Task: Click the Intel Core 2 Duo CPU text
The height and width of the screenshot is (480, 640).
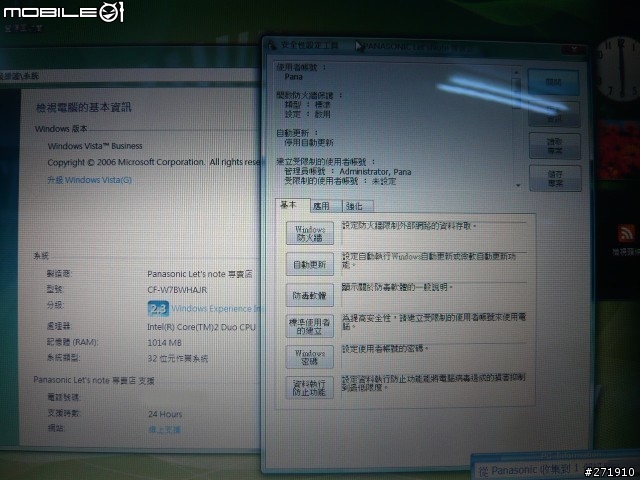Action: (x=202, y=327)
